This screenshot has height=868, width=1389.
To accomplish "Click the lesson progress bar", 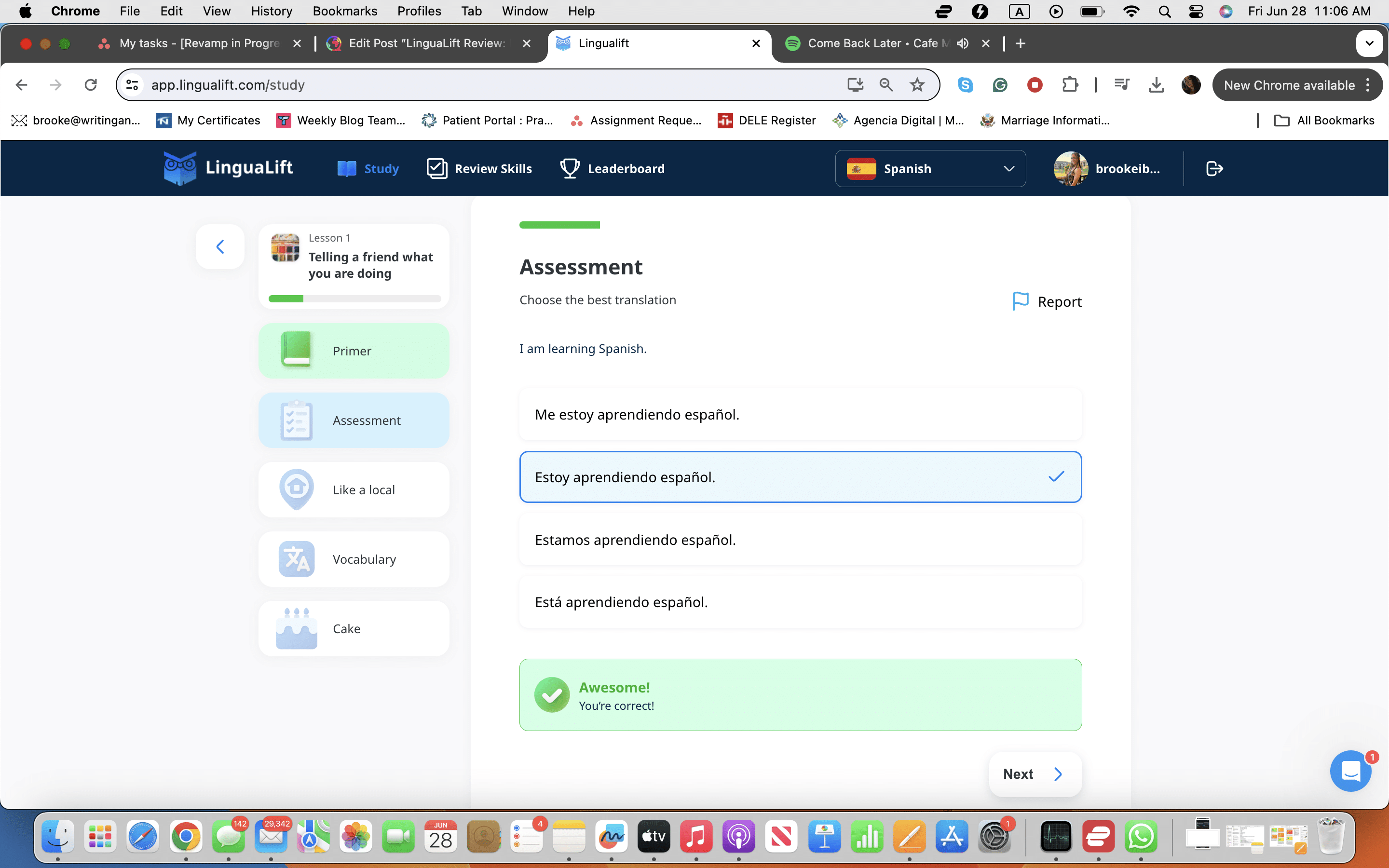I will point(354,298).
